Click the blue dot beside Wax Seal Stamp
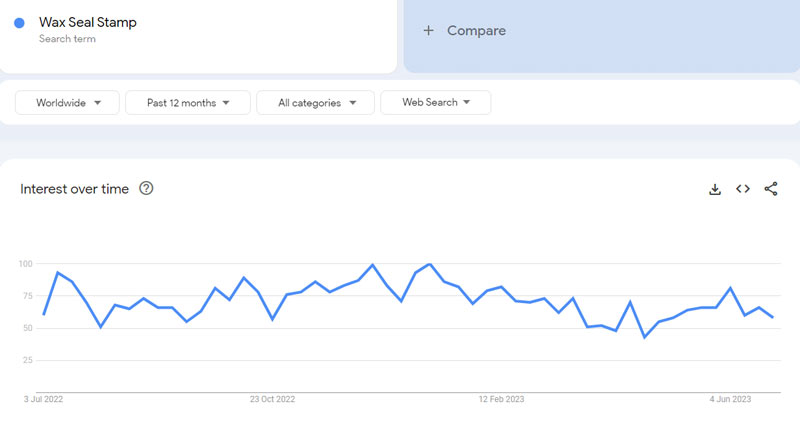The width and height of the screenshot is (800, 422). [x=20, y=23]
